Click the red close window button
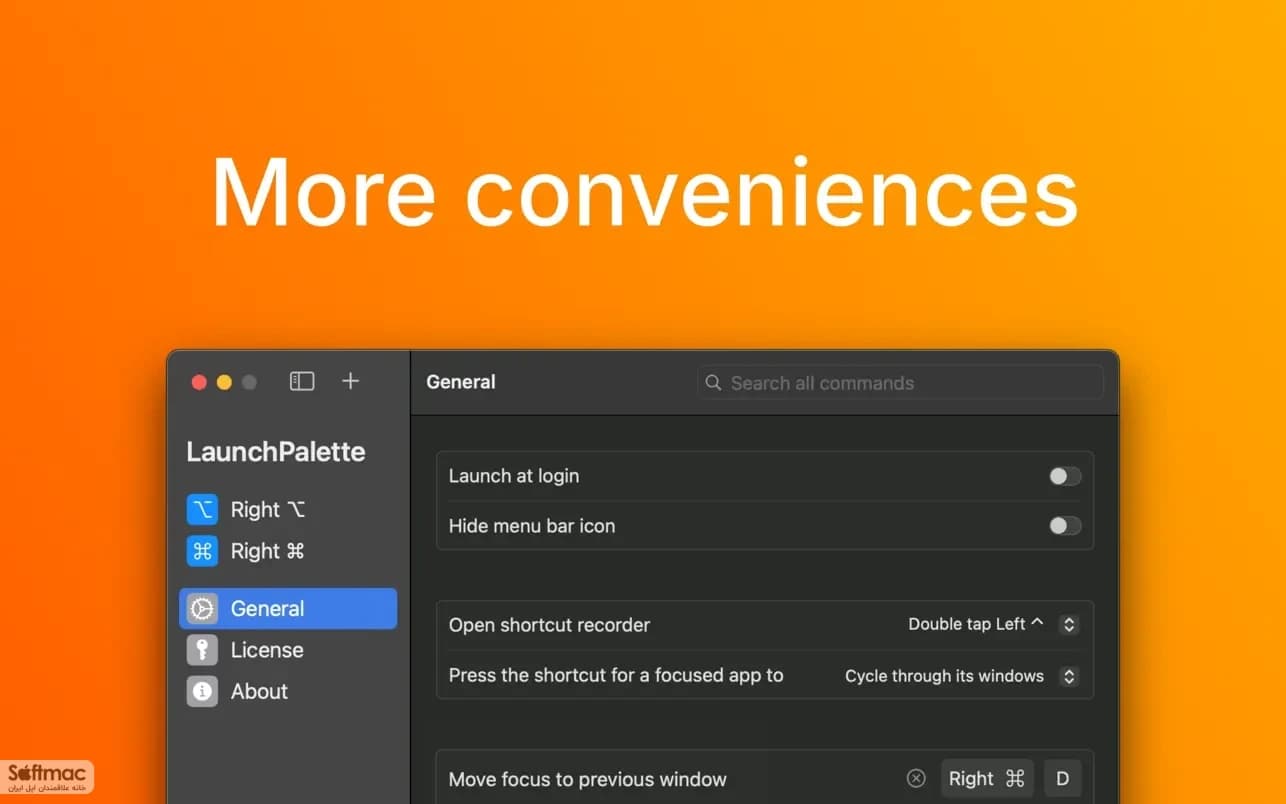 pyautogui.click(x=199, y=382)
